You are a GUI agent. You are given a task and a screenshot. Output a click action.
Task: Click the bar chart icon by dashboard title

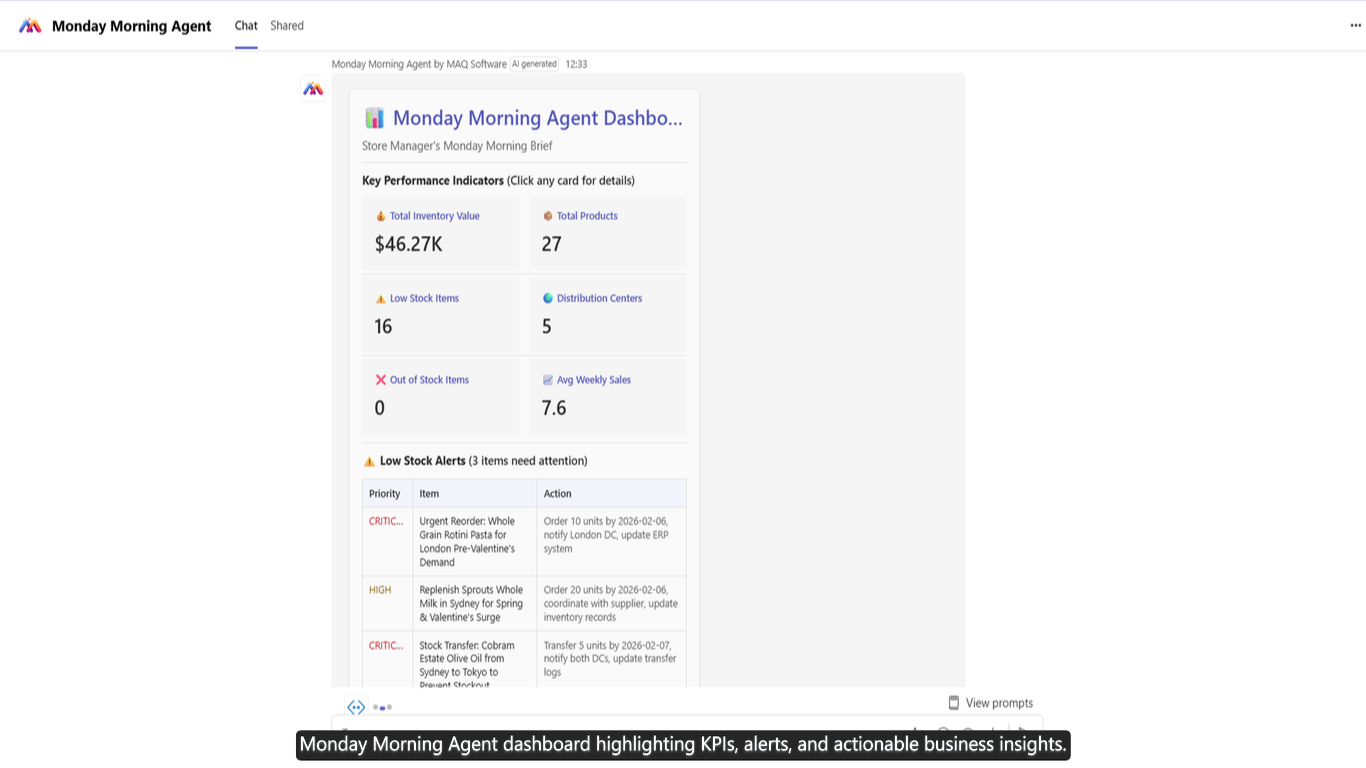(x=374, y=118)
